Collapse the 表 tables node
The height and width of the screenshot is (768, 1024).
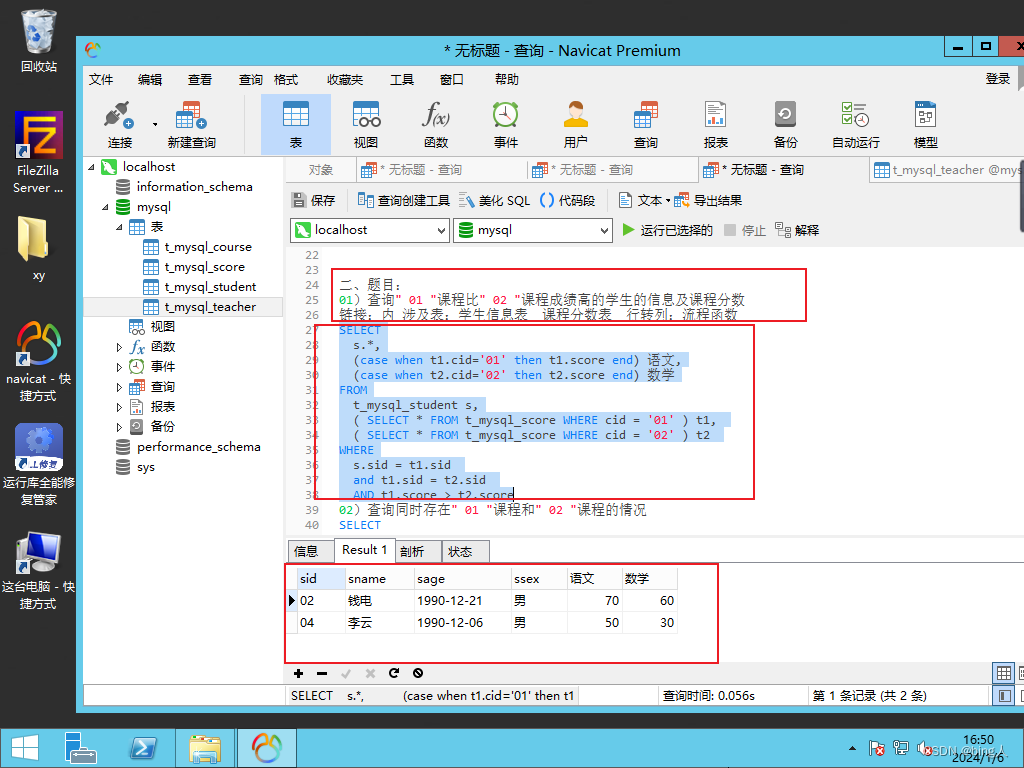119,227
